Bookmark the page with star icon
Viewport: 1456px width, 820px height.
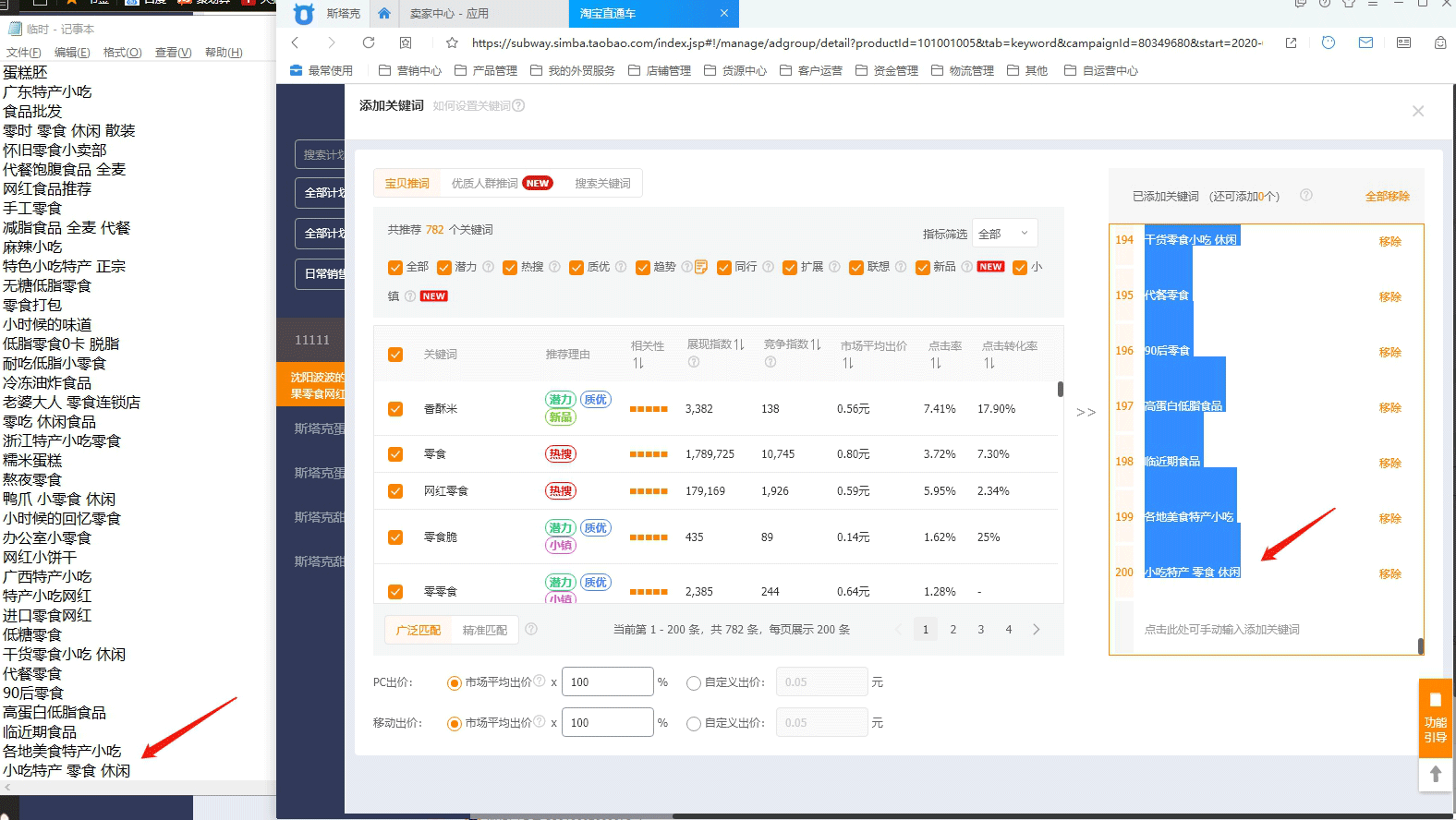(452, 42)
